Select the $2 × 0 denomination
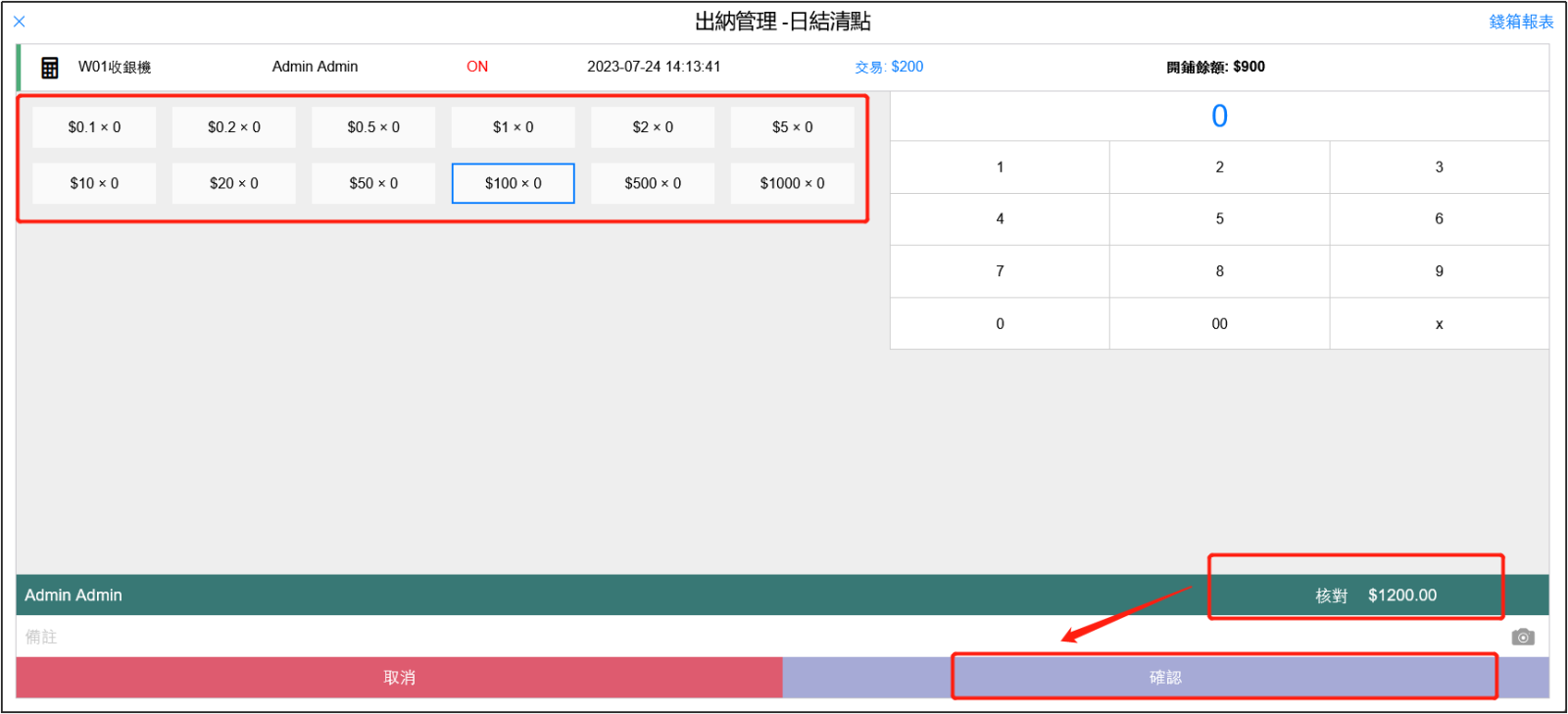Image resolution: width=1568 pixels, height=714 pixels. pyautogui.click(x=653, y=127)
